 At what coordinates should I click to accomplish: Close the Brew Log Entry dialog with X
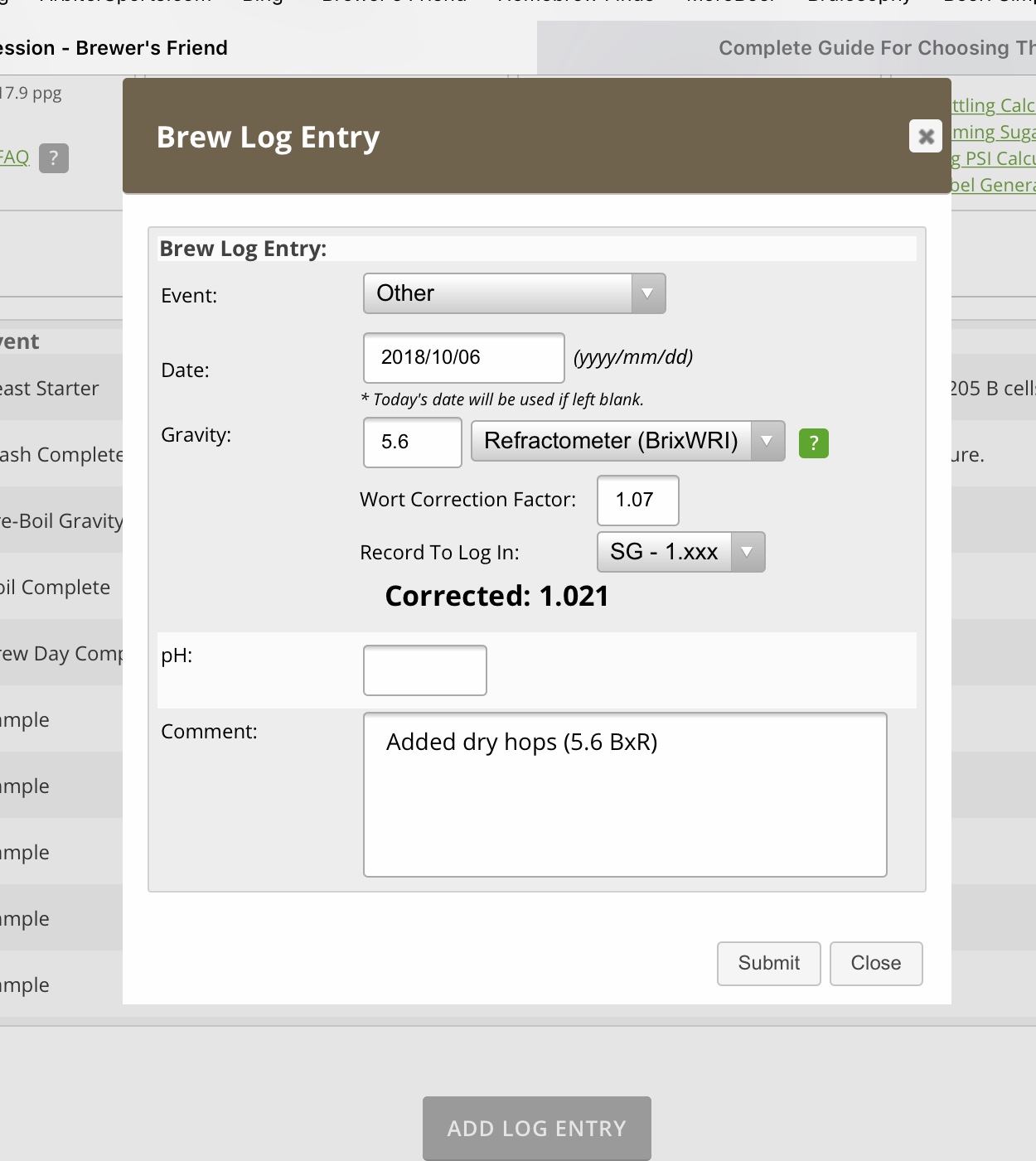coord(926,137)
